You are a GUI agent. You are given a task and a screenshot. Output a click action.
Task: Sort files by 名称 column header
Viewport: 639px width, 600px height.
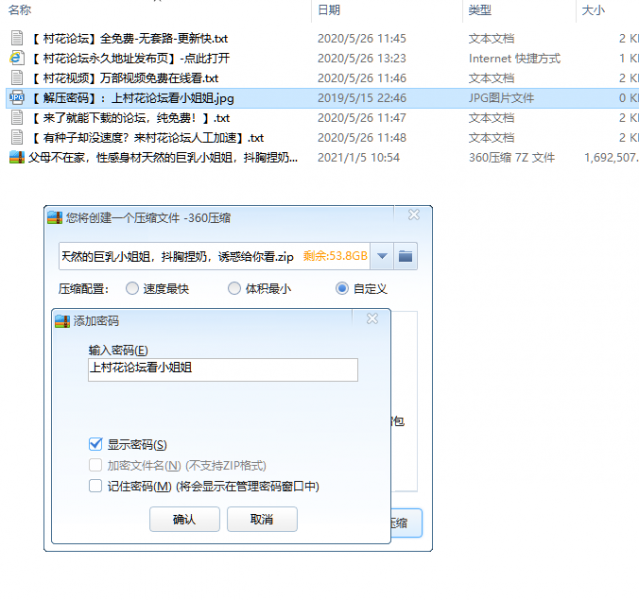[20, 10]
